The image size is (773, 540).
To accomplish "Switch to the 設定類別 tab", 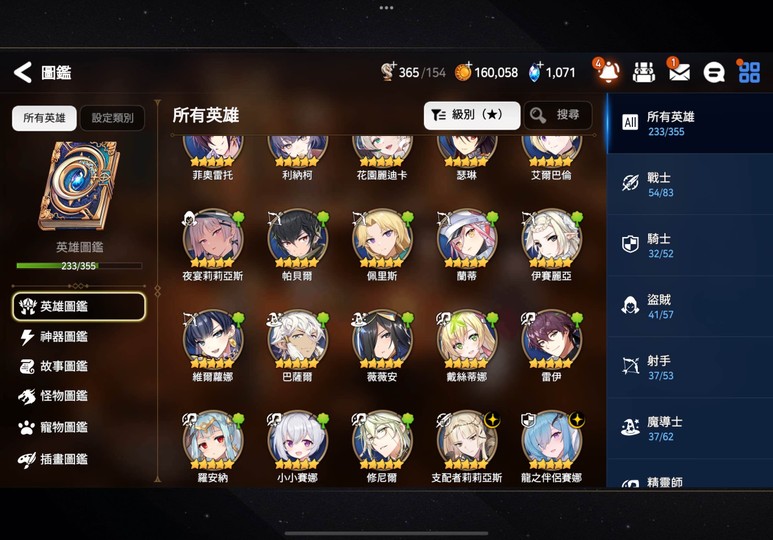I will point(112,118).
